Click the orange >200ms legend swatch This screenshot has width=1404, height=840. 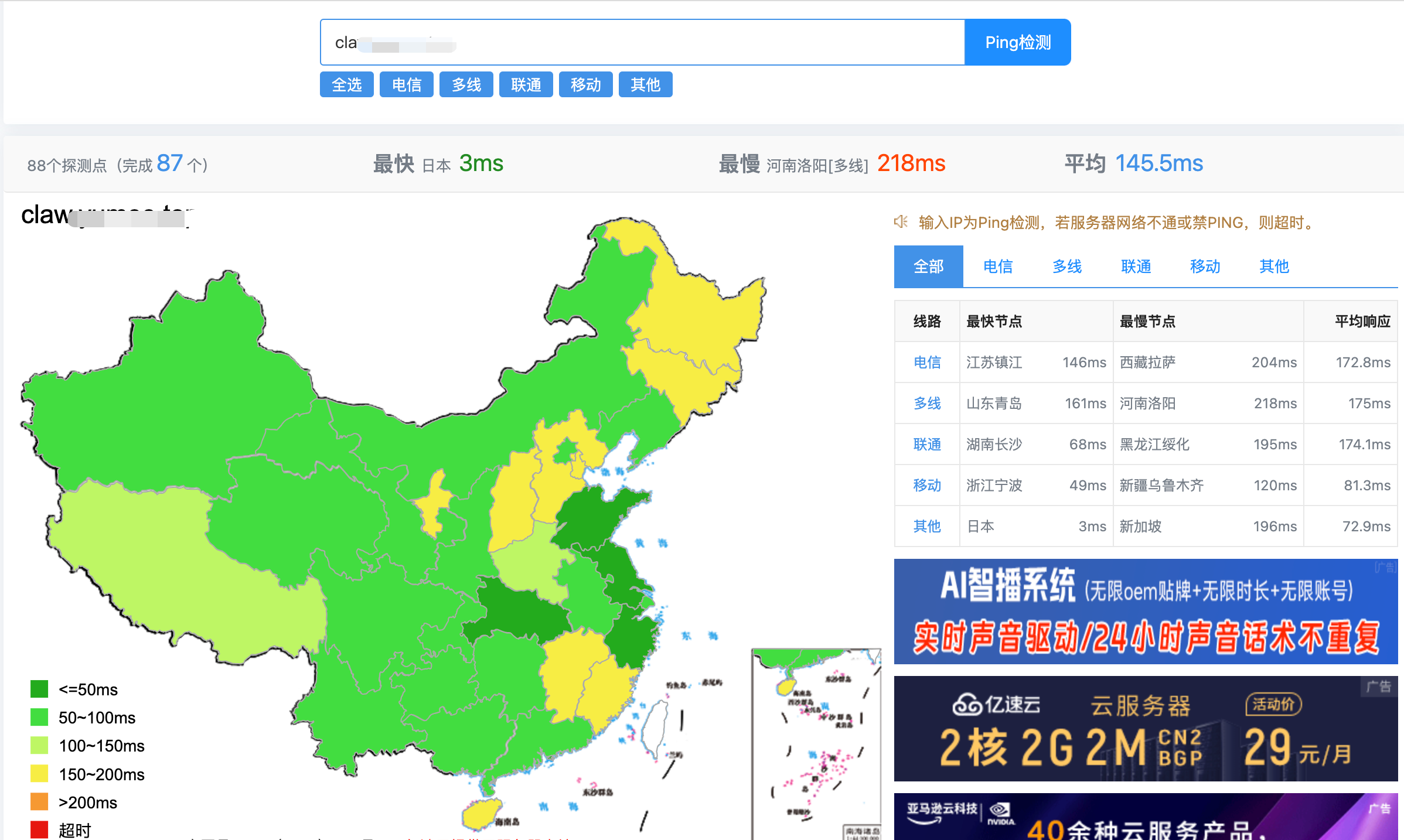[x=39, y=801]
